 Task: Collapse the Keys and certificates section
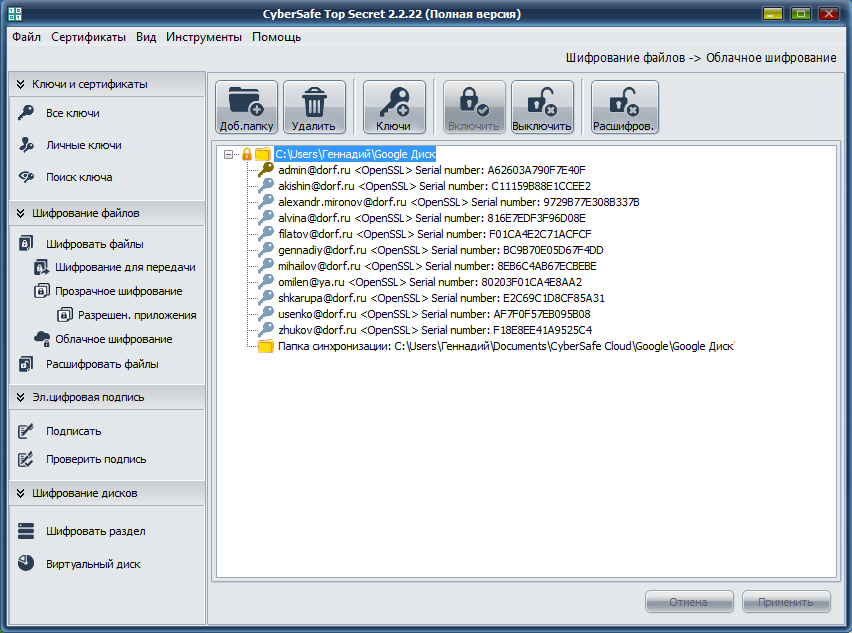pyautogui.click(x=20, y=85)
